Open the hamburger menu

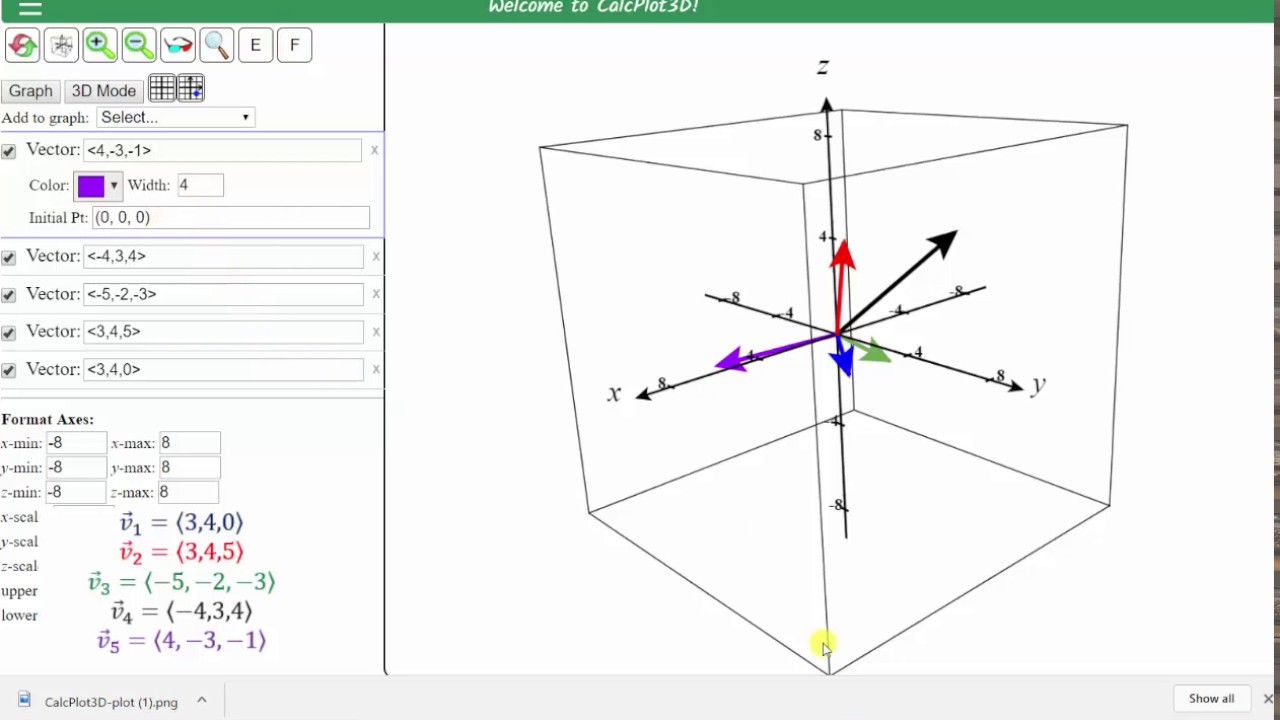click(30, 8)
